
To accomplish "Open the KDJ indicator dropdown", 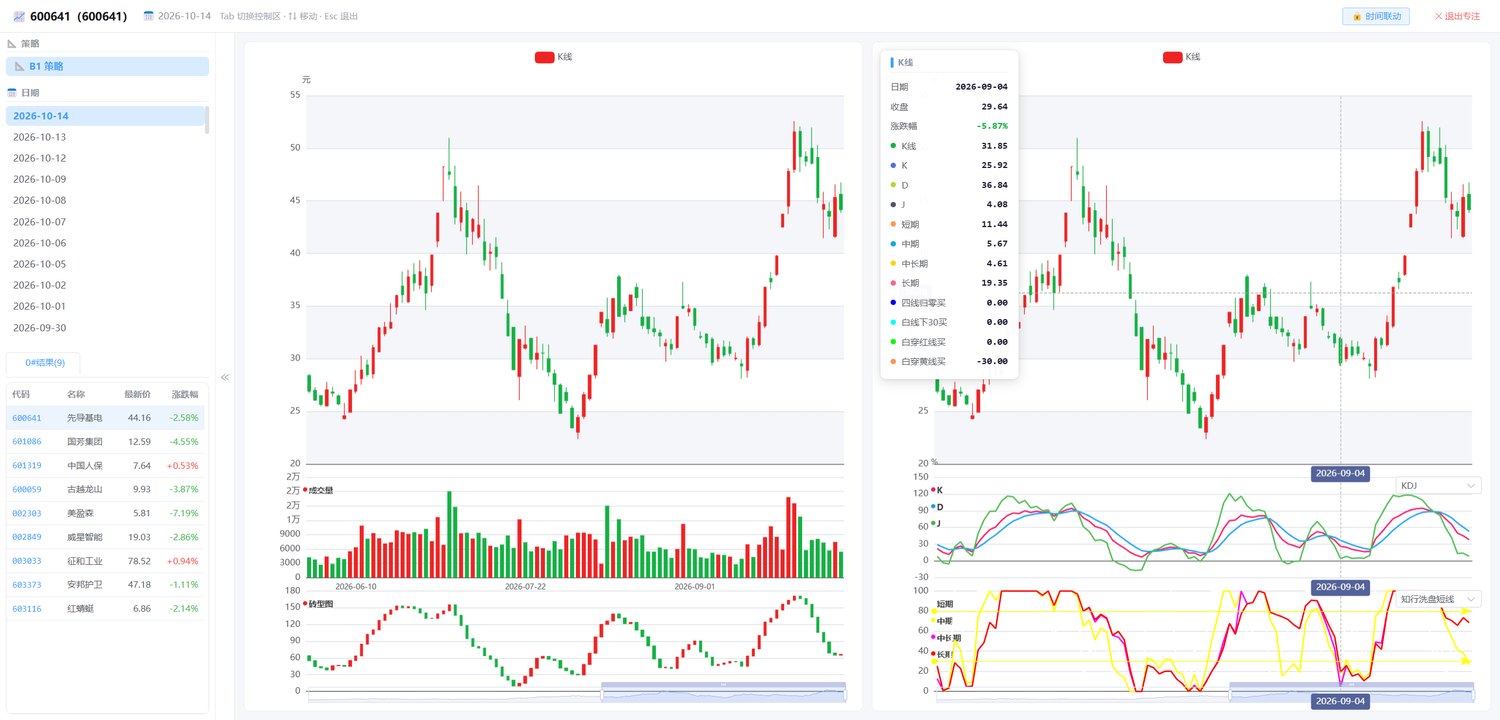I will [x=1438, y=485].
